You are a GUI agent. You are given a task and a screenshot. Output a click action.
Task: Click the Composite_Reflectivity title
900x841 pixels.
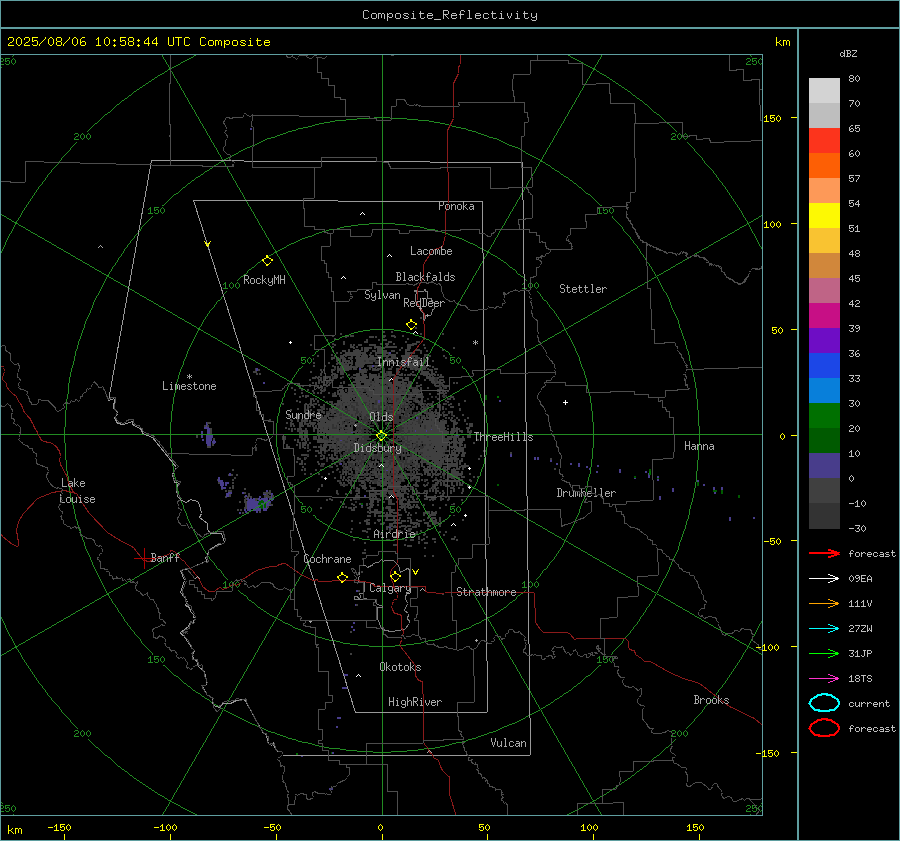click(x=450, y=15)
